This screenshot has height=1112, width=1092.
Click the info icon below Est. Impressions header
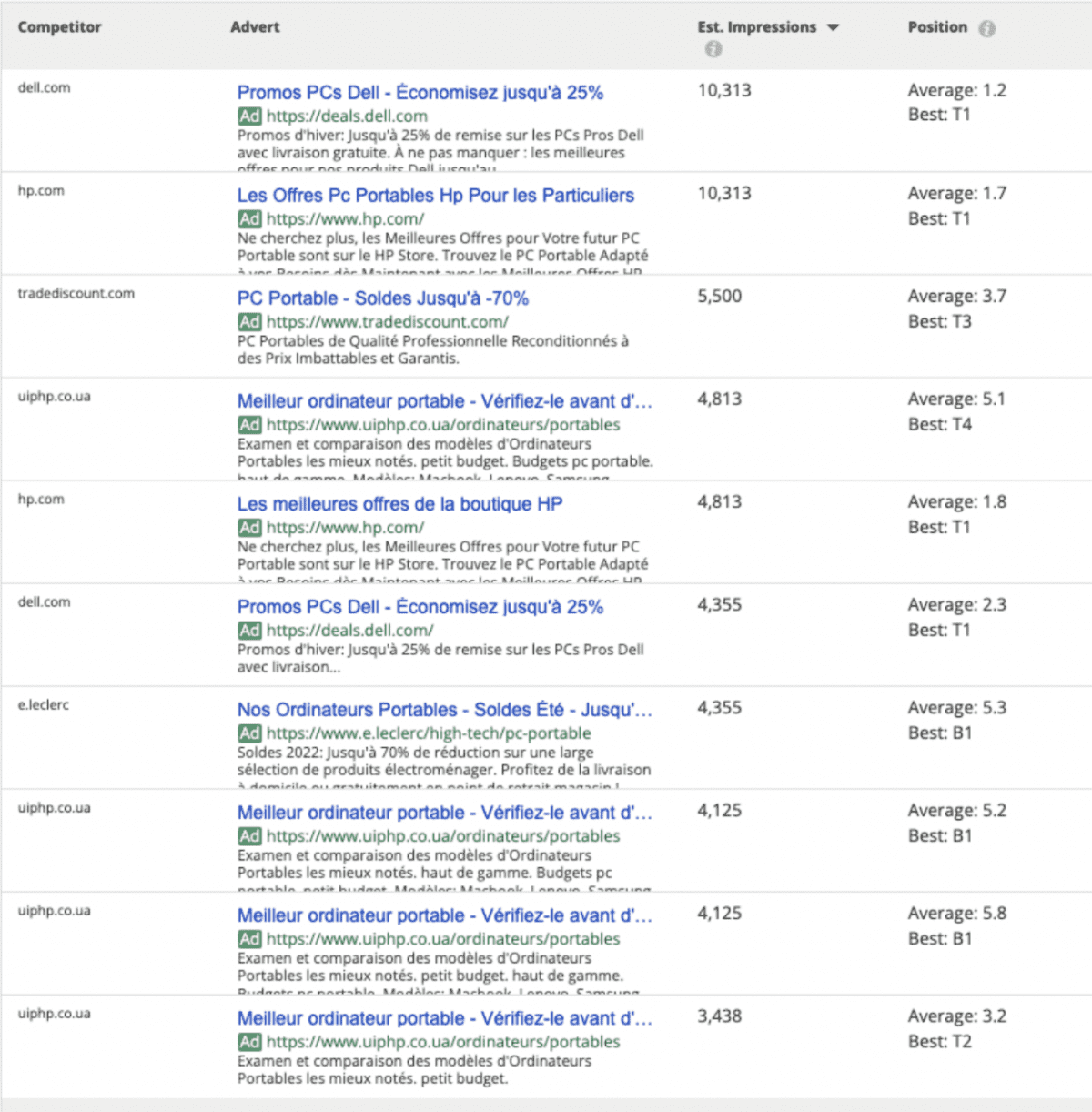pos(713,49)
